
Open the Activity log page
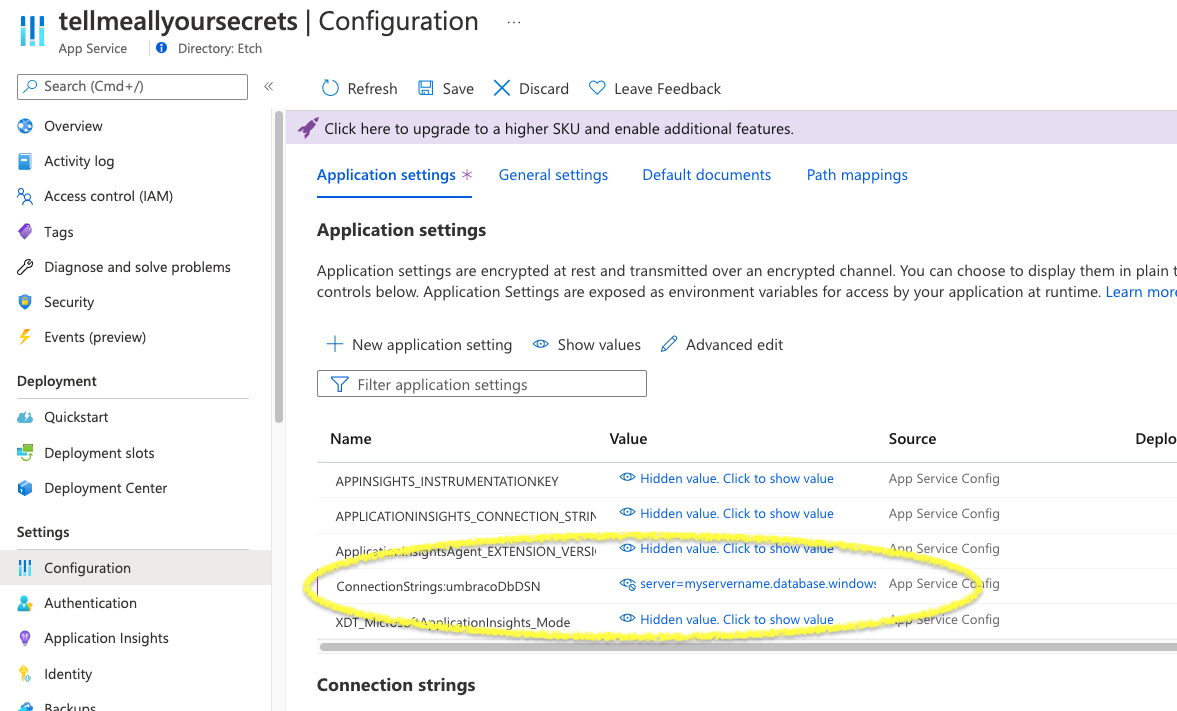pos(79,161)
